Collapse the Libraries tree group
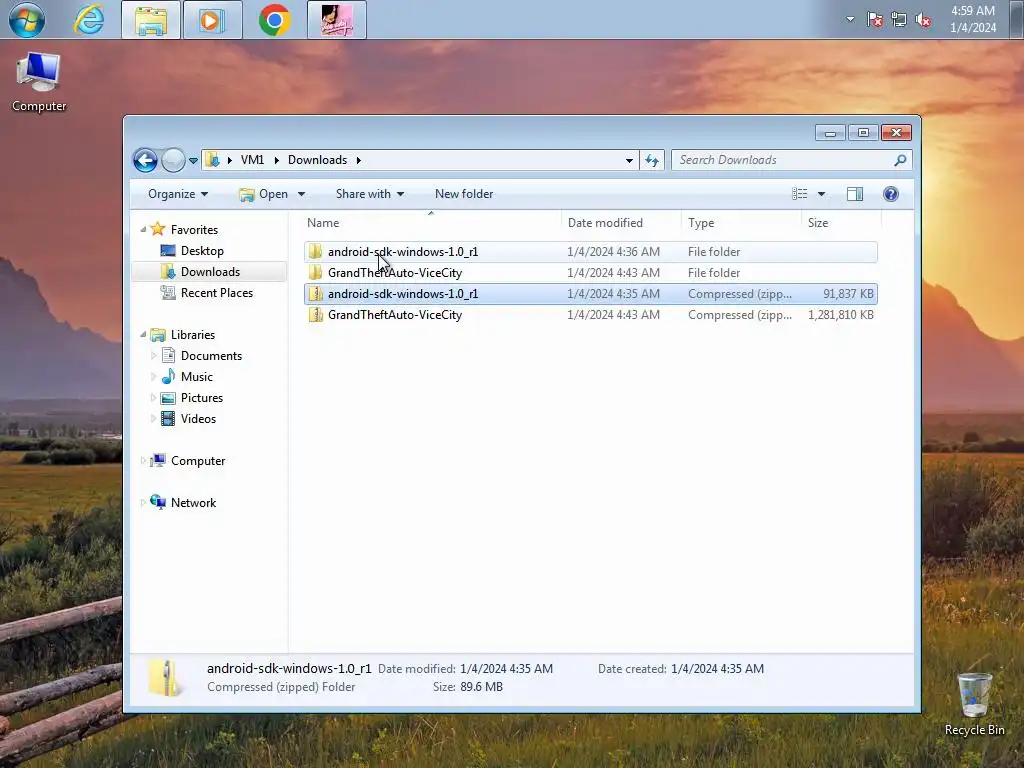Image resolution: width=1024 pixels, height=768 pixels. click(x=143, y=334)
